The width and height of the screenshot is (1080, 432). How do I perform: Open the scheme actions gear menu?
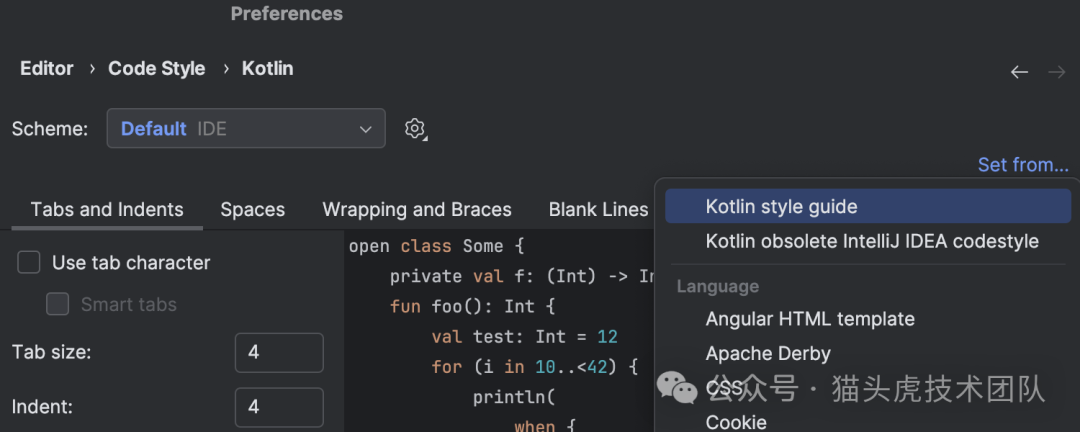pyautogui.click(x=415, y=128)
